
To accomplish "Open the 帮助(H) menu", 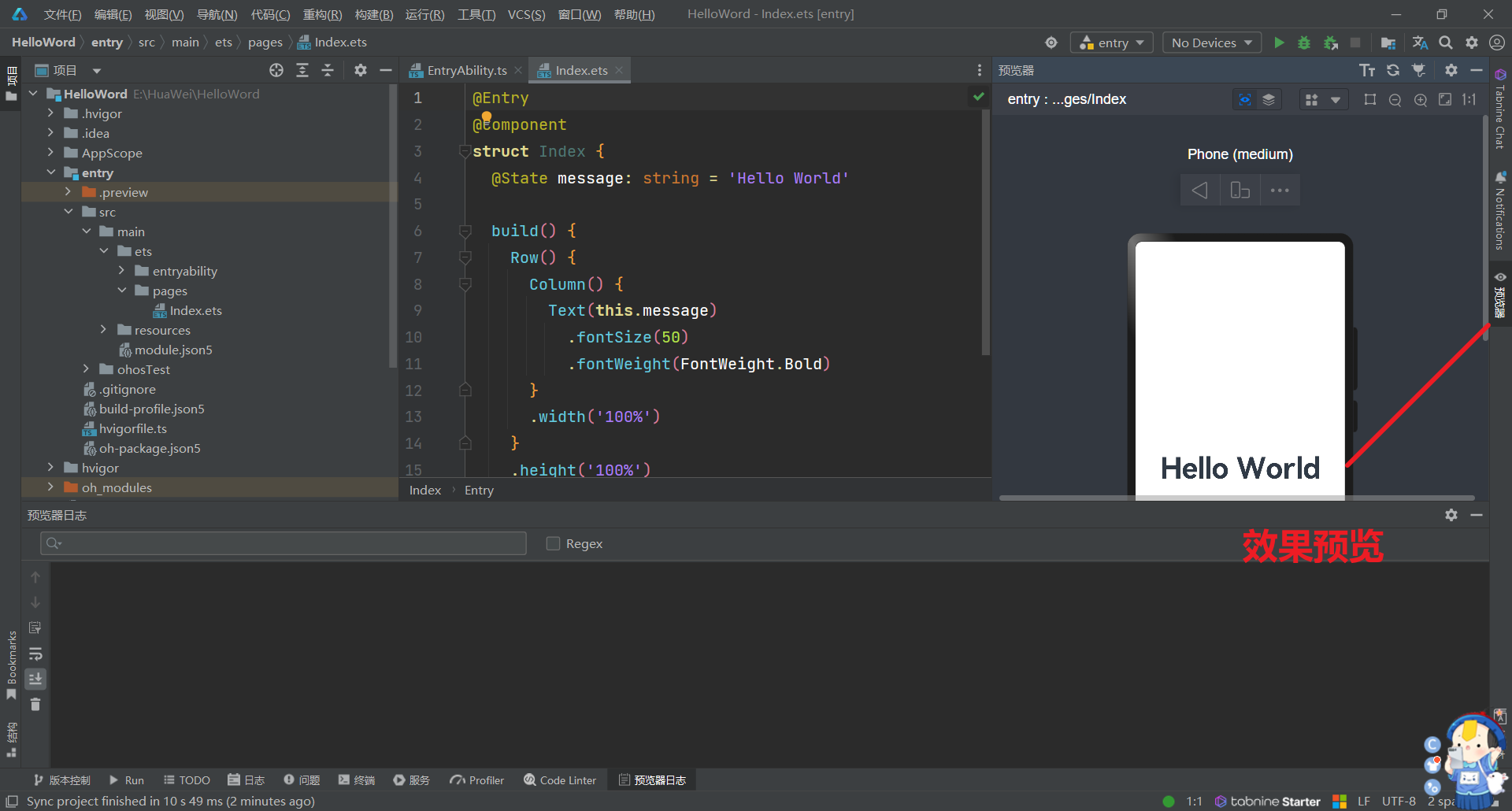I will 634,14.
